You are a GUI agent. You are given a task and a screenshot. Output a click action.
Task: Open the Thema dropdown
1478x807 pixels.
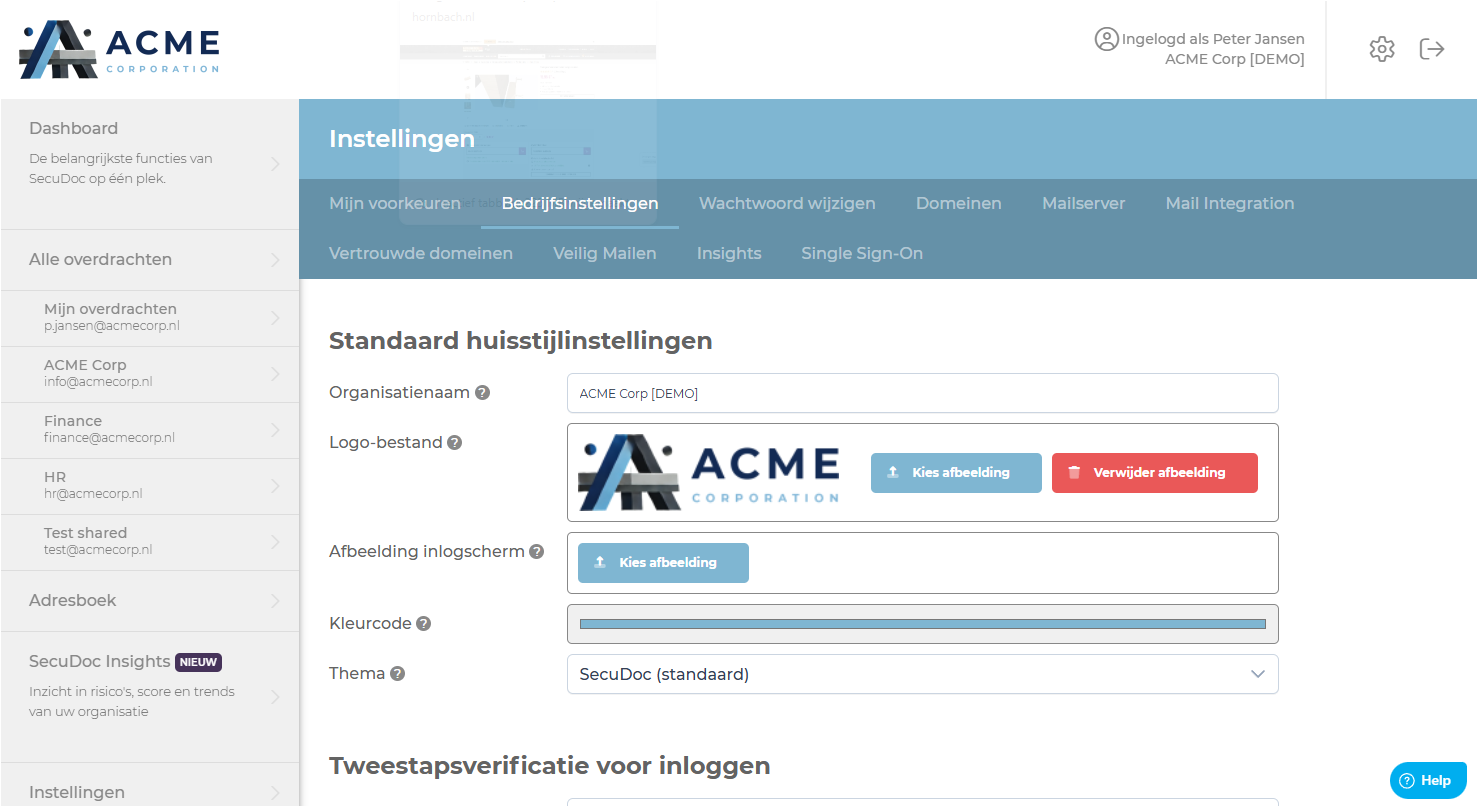[x=922, y=674]
